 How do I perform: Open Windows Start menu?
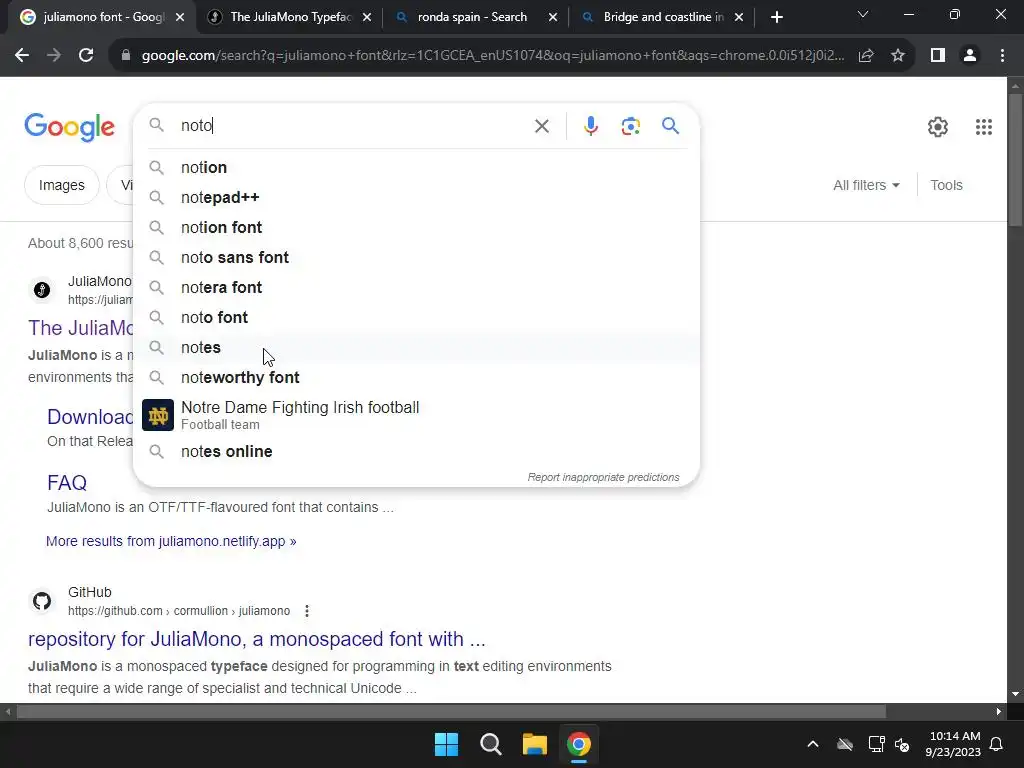coord(447,744)
